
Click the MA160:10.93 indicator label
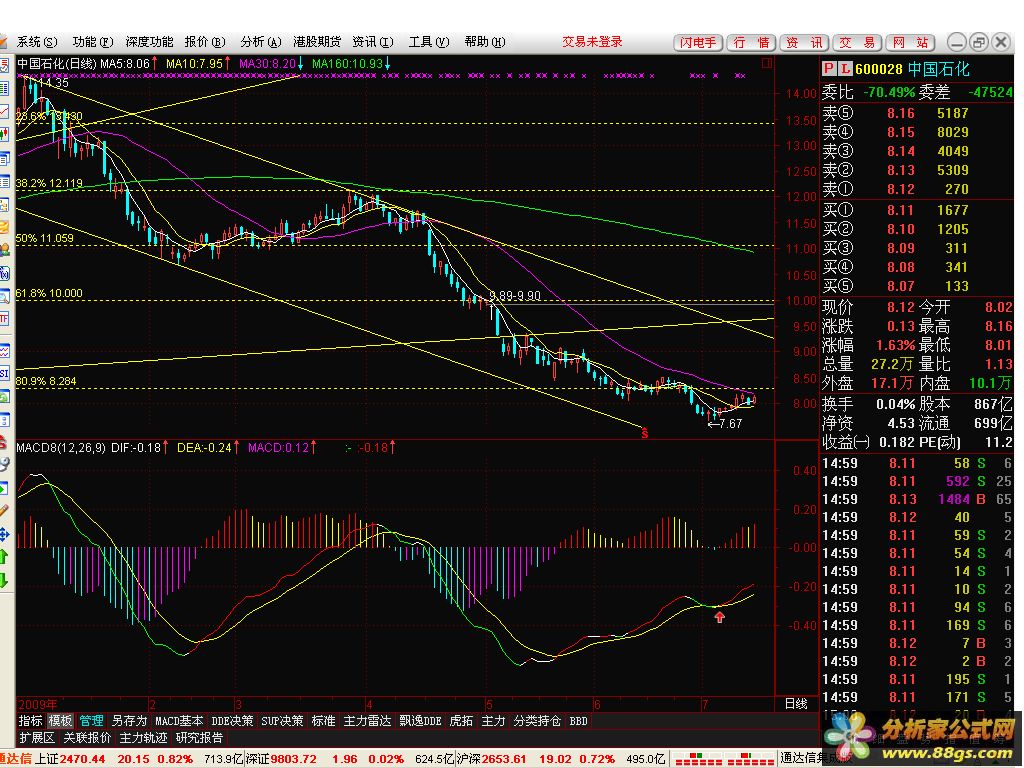coord(347,63)
